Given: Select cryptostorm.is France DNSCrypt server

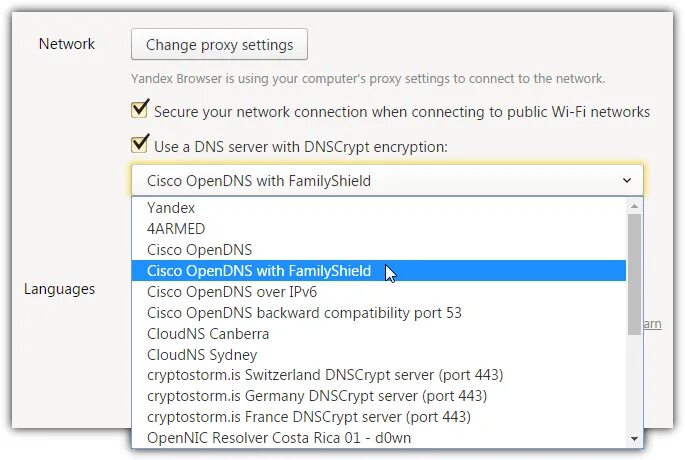Looking at the screenshot, I should point(379,417).
